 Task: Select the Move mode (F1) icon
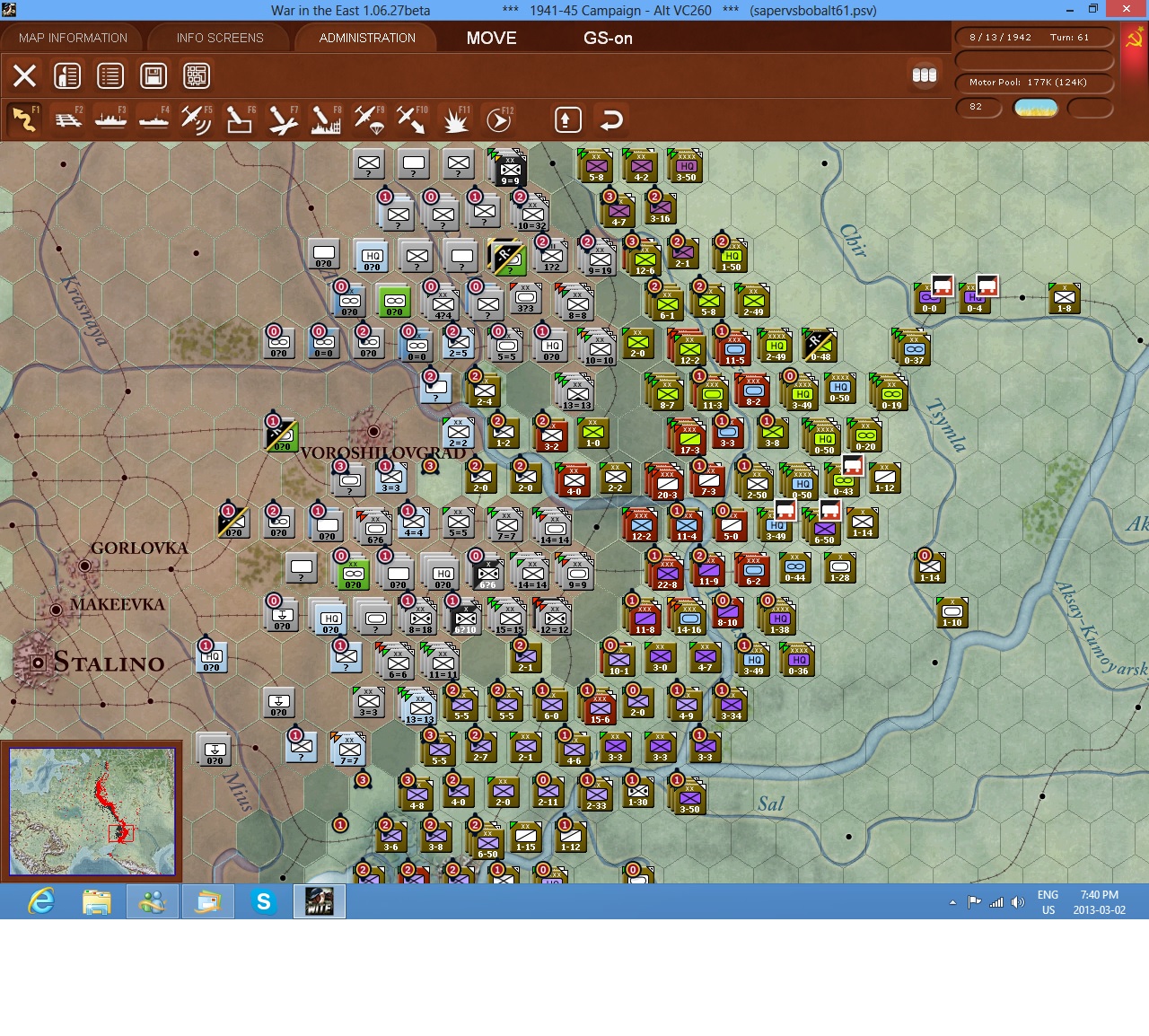[x=24, y=119]
